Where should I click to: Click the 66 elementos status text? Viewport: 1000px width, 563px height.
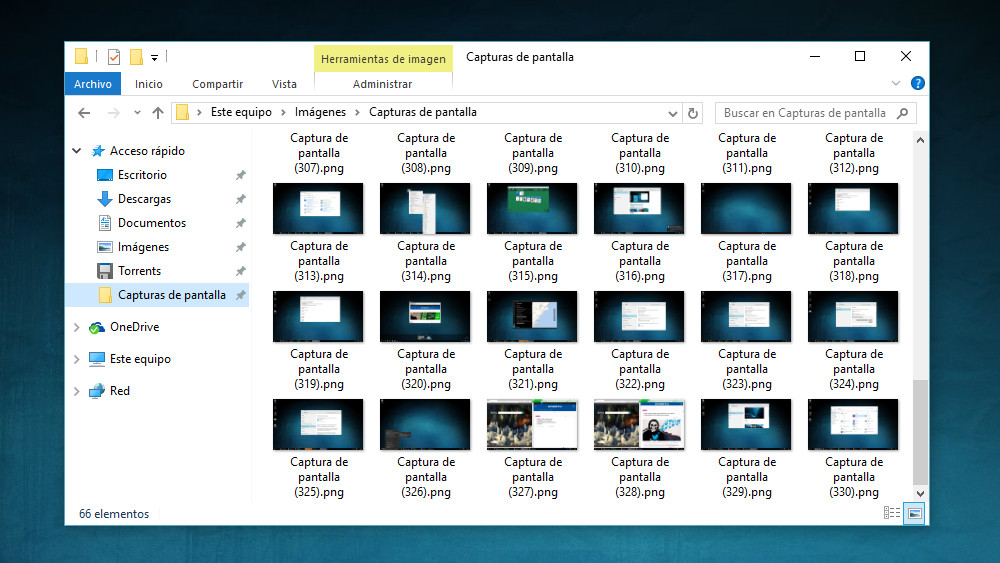[x=114, y=514]
